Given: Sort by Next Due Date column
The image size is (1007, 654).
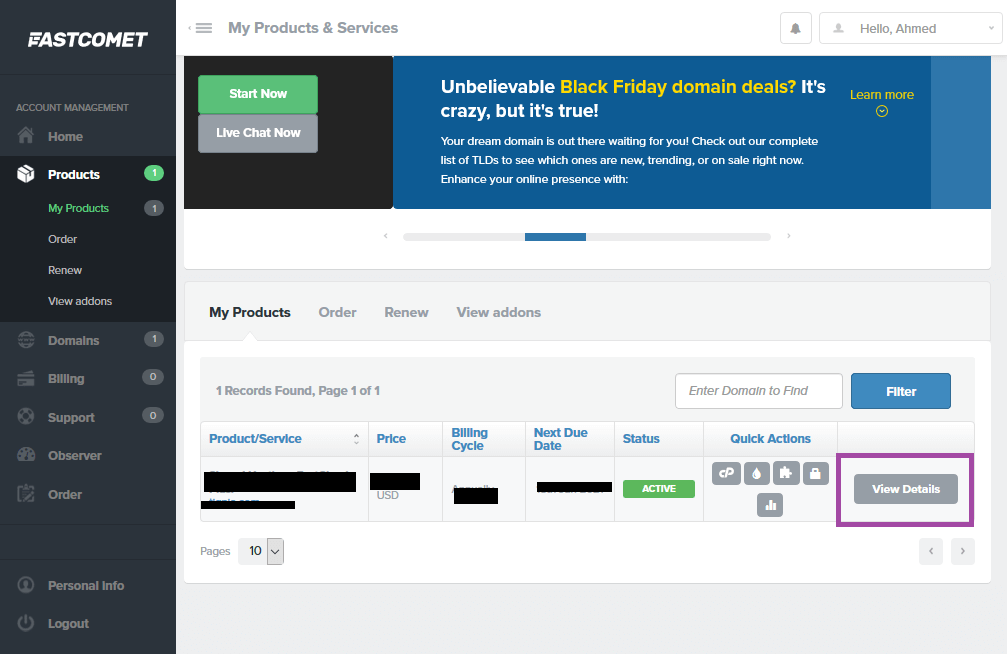Looking at the screenshot, I should pyautogui.click(x=570, y=439).
